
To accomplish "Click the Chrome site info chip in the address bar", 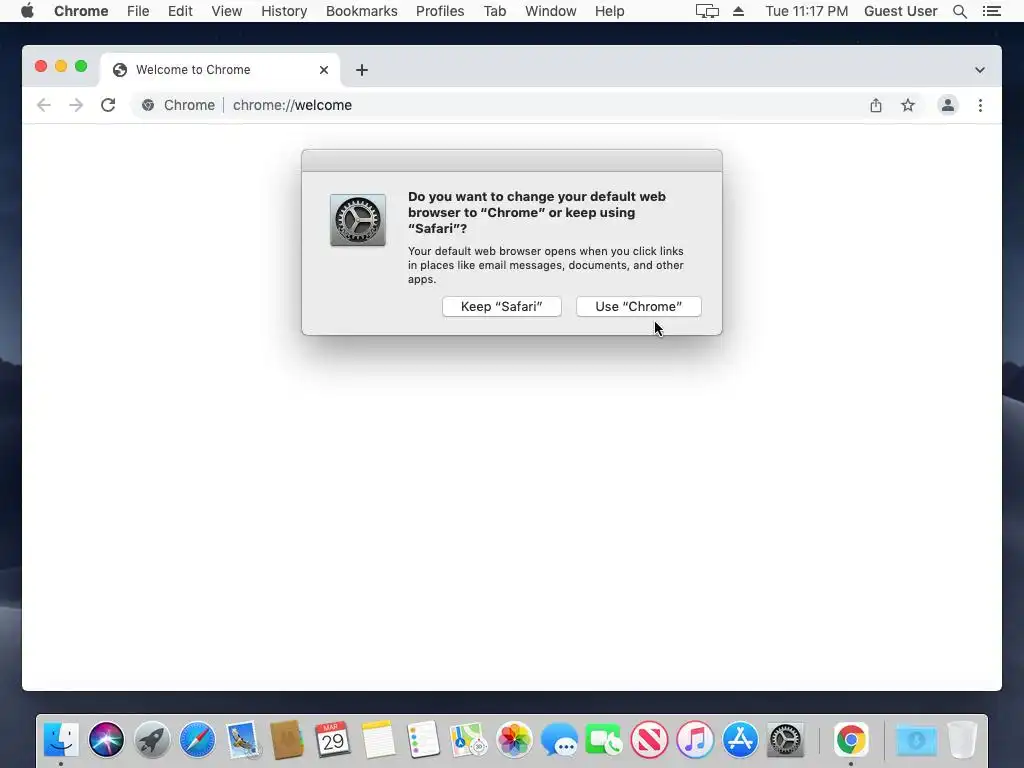I will [178, 105].
